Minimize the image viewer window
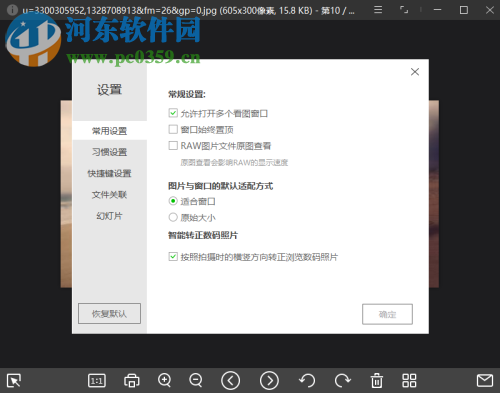This screenshot has height=393, width=500. coord(437,10)
